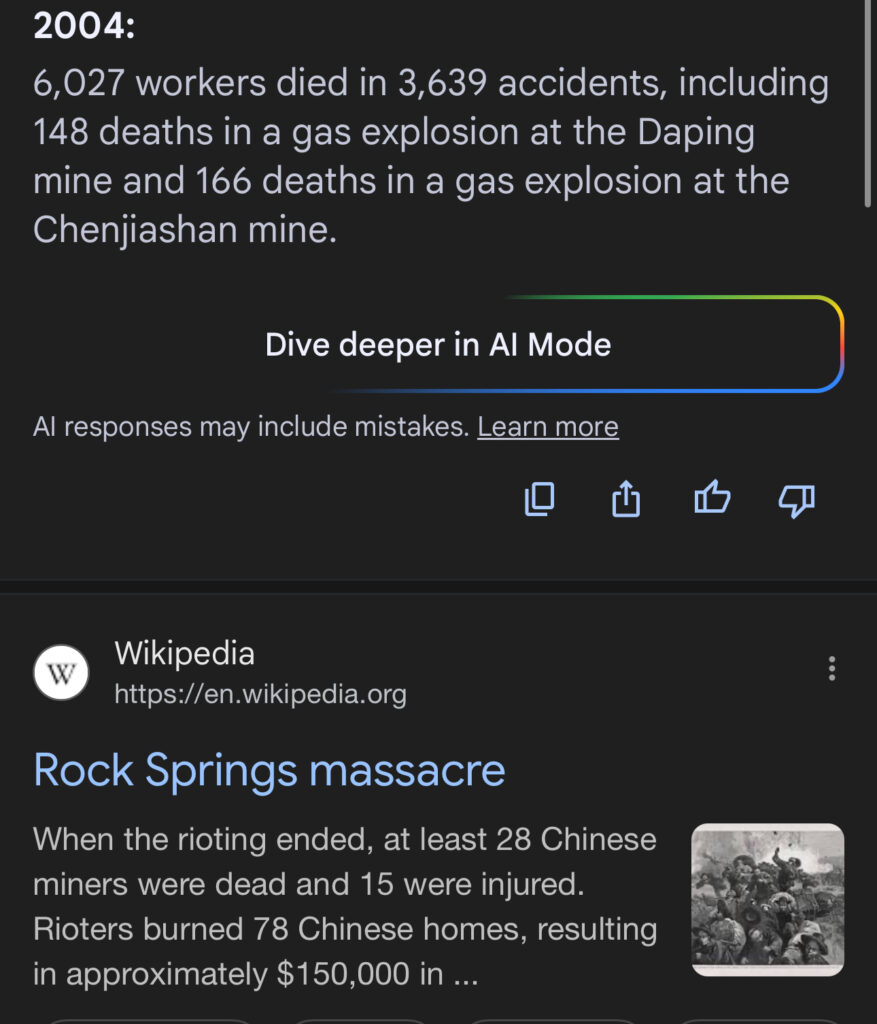Tap the Rock Springs massacre thumbnail image

coord(767,899)
